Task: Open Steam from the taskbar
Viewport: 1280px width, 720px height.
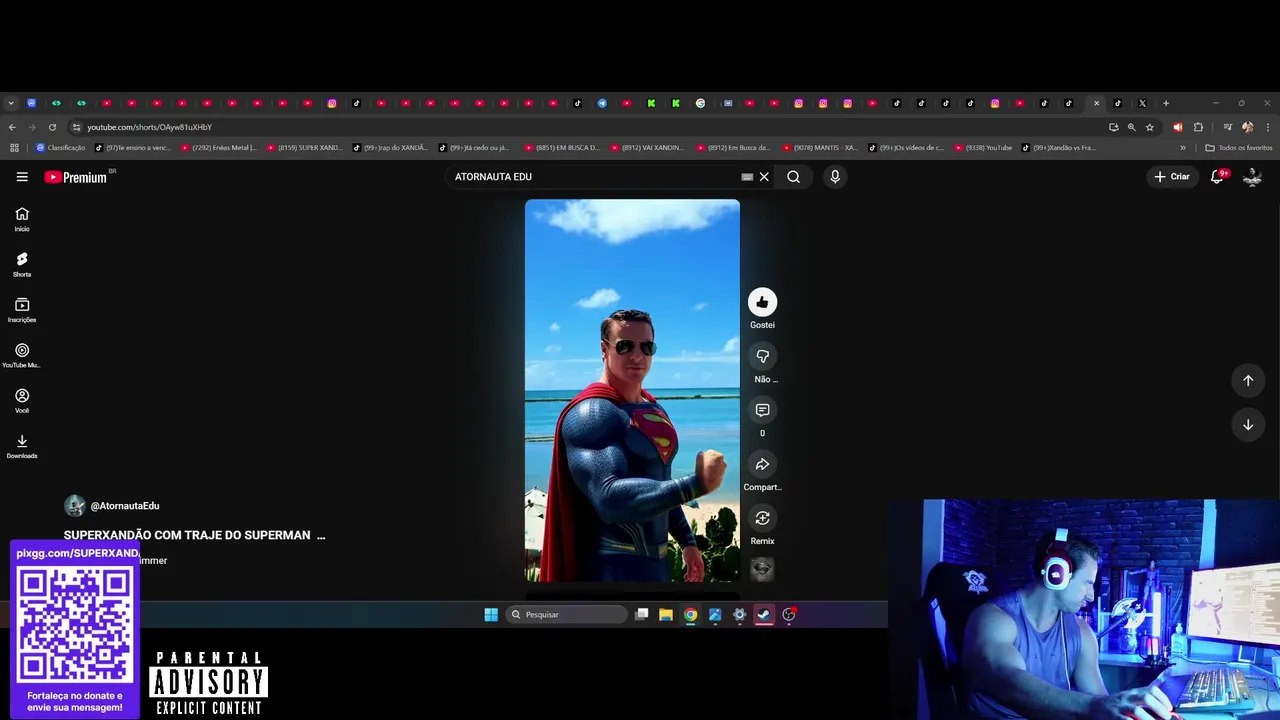Action: (x=764, y=615)
